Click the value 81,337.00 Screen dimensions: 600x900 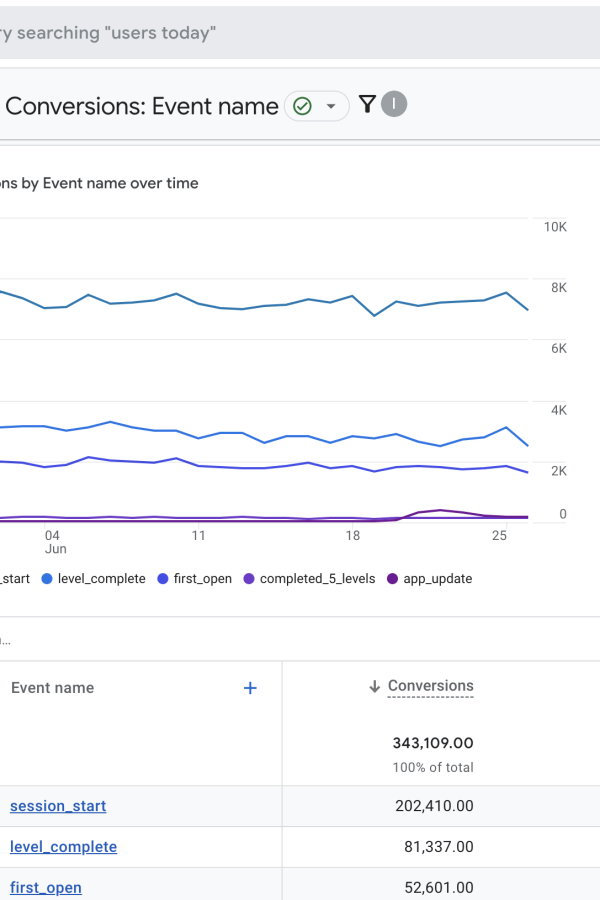tap(439, 847)
